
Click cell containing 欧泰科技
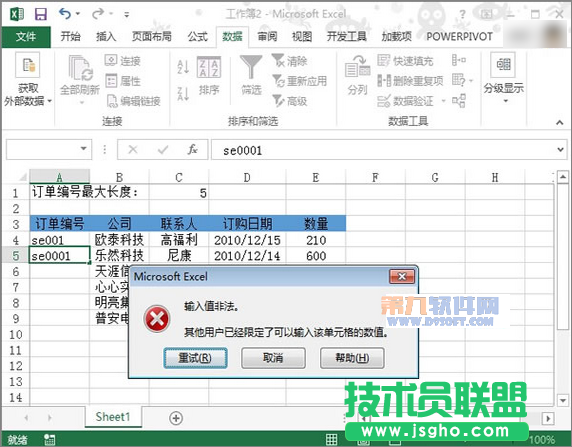tap(119, 240)
